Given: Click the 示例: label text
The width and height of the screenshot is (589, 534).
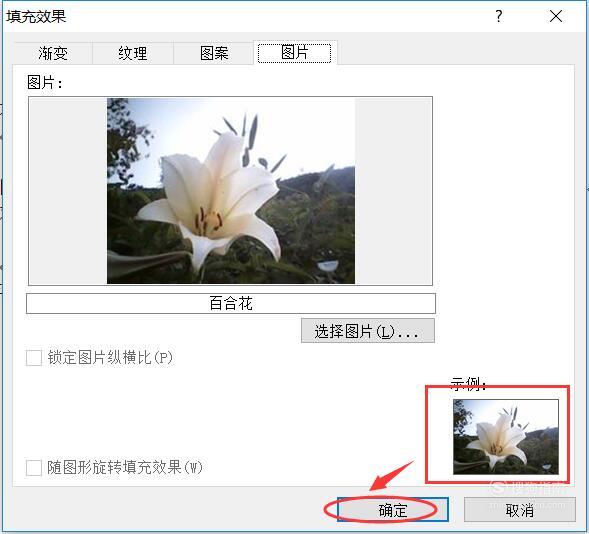Looking at the screenshot, I should tap(468, 384).
